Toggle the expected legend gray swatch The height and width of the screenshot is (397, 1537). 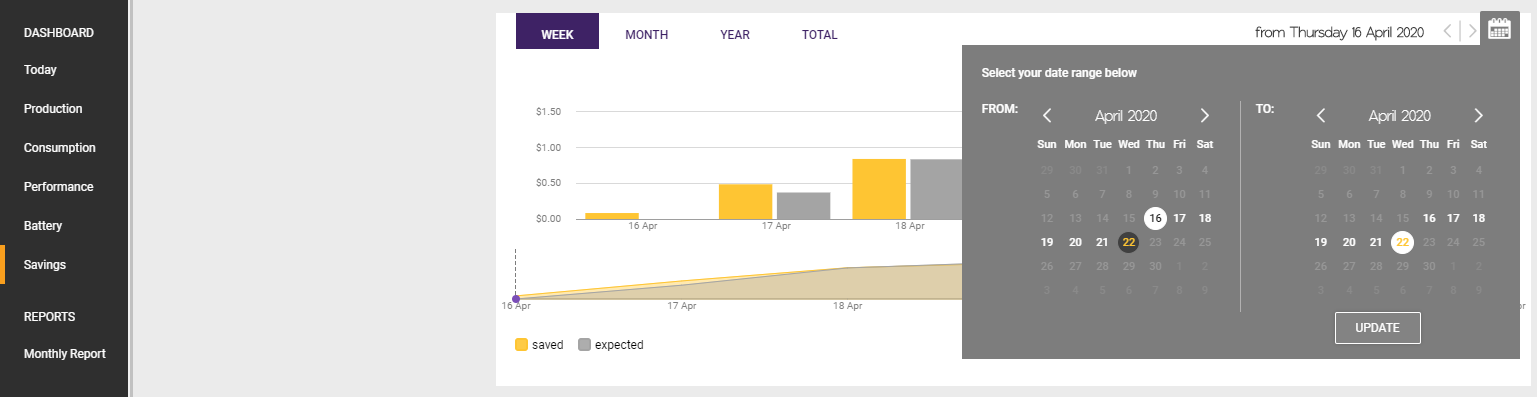coord(584,345)
